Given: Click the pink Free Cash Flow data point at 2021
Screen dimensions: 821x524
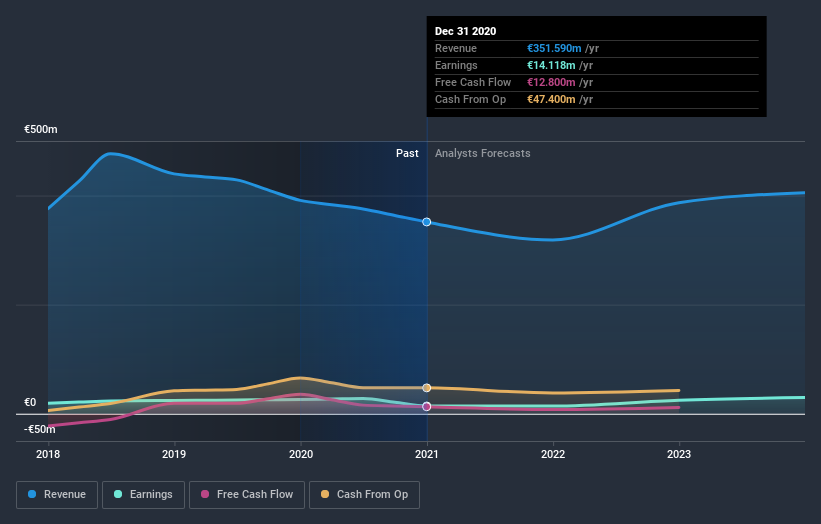Looking at the screenshot, I should (427, 406).
